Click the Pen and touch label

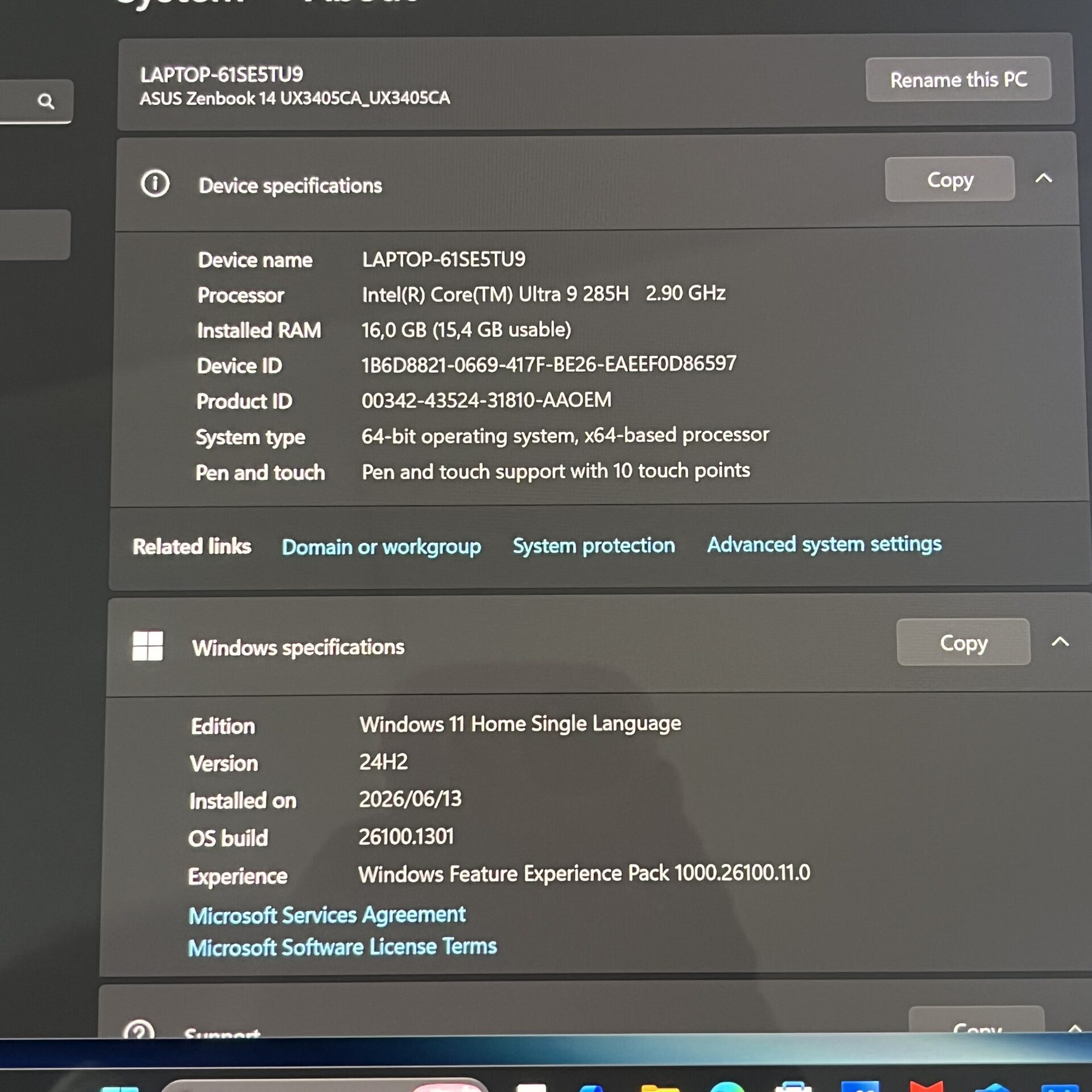tap(260, 473)
